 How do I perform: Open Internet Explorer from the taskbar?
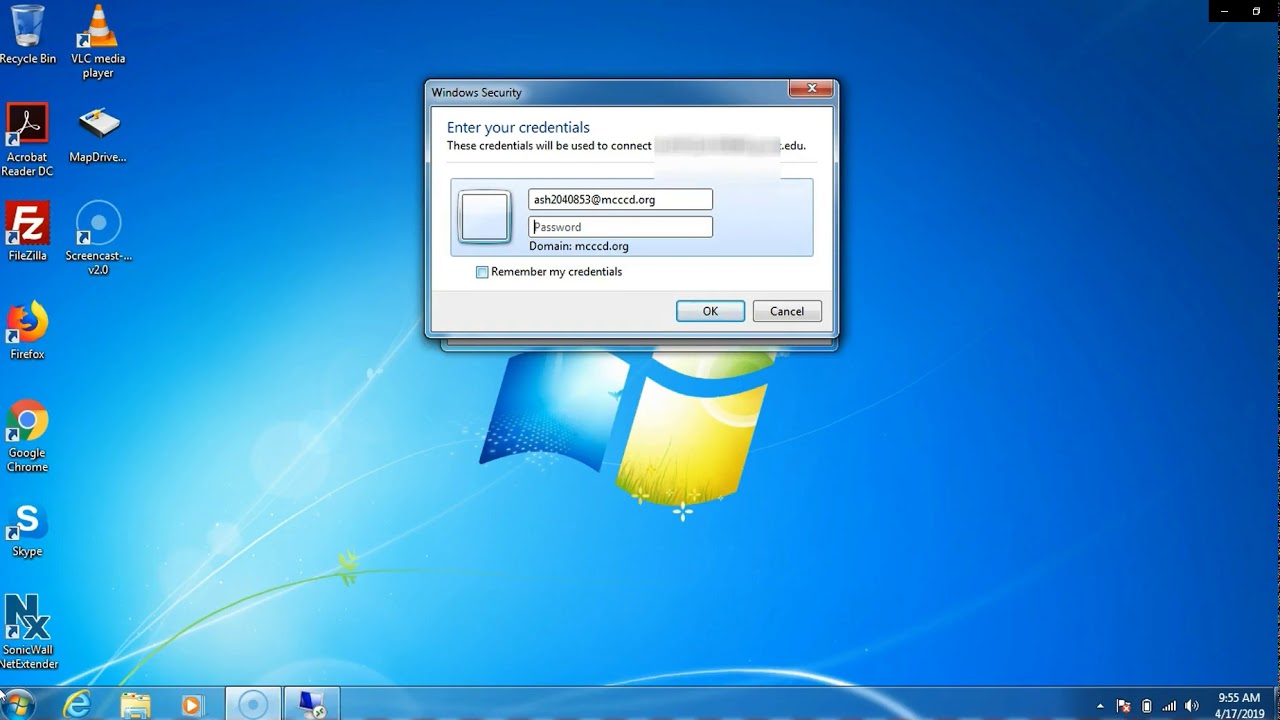coord(77,704)
